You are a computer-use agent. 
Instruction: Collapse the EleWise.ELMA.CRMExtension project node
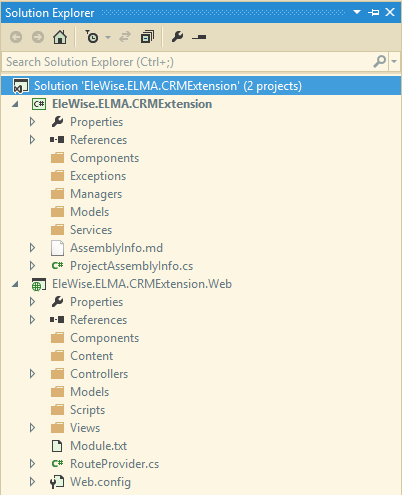click(x=15, y=104)
